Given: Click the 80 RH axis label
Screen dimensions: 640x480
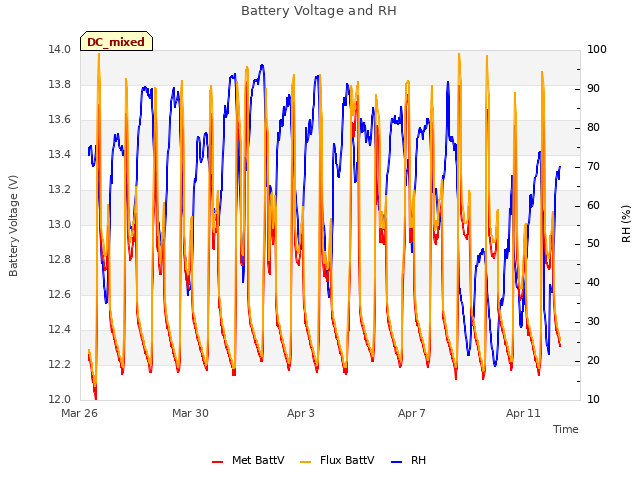Looking at the screenshot, I should pyautogui.click(x=593, y=128).
